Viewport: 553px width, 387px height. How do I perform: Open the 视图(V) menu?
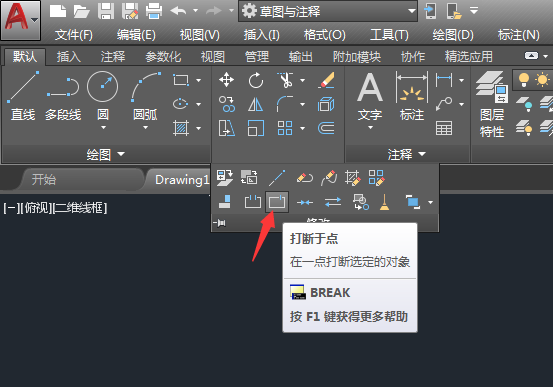(200, 35)
